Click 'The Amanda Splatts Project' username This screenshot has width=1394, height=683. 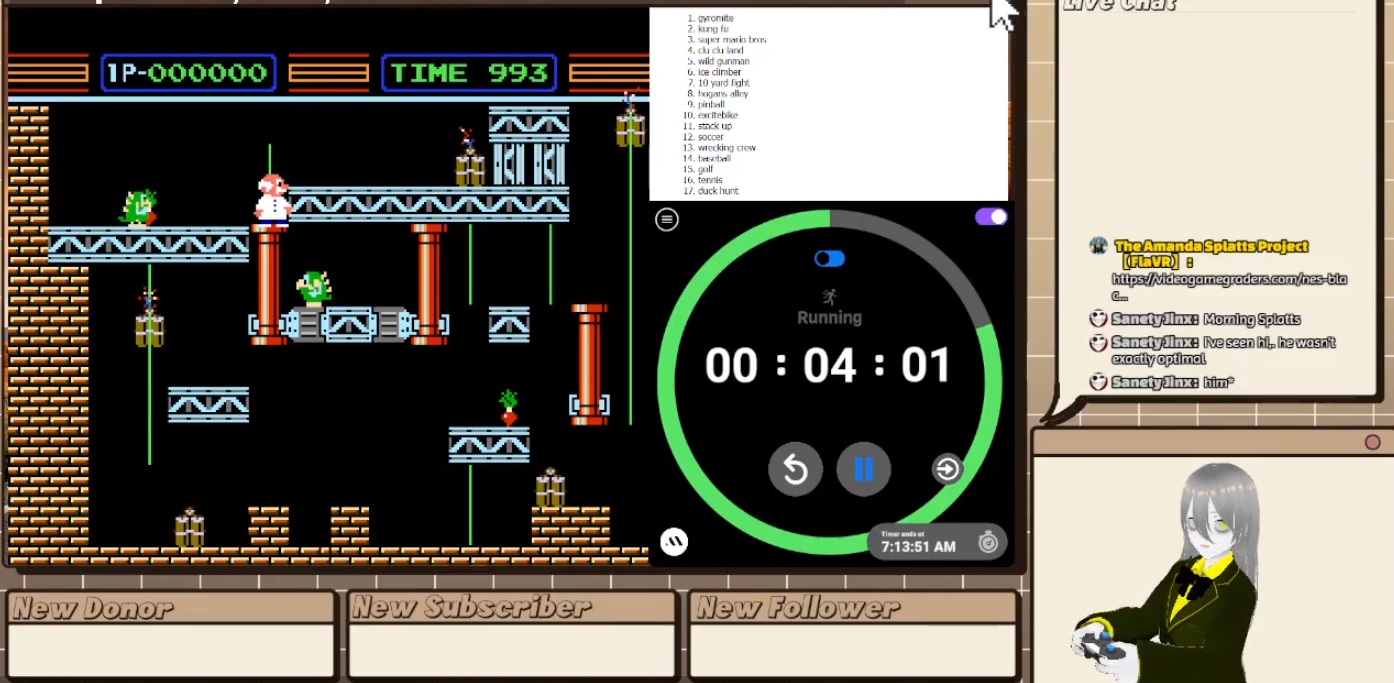pyautogui.click(x=1211, y=246)
